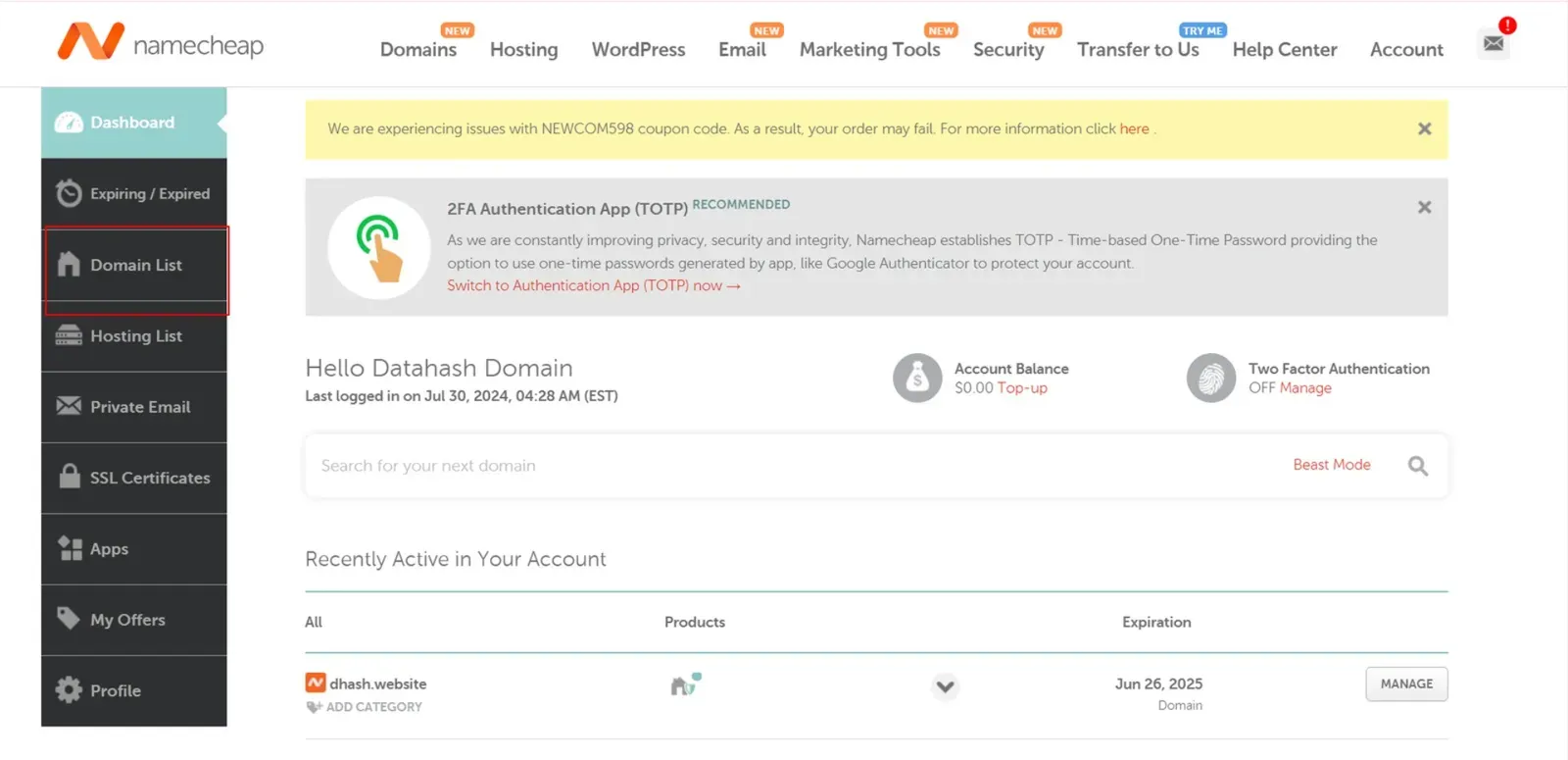Dismiss the yellow coupon warning banner
Image resolution: width=1568 pixels, height=760 pixels.
1425,128
